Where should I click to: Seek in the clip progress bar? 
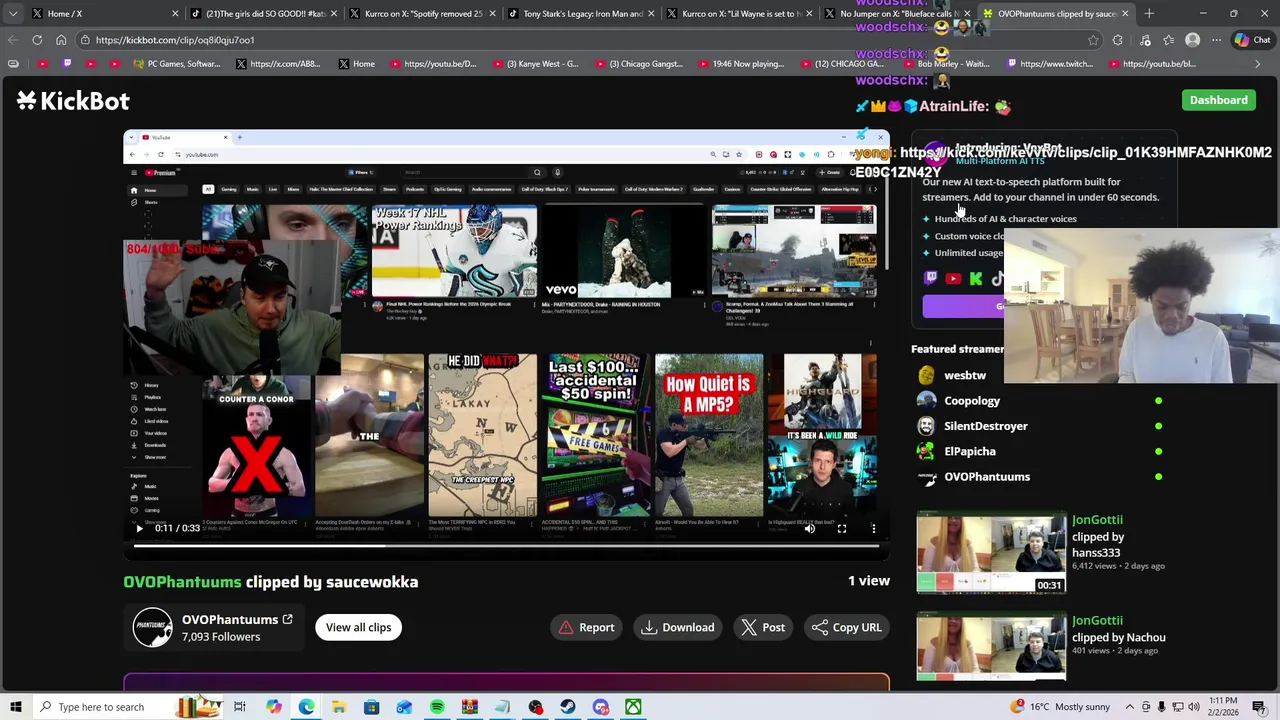tap(506, 545)
